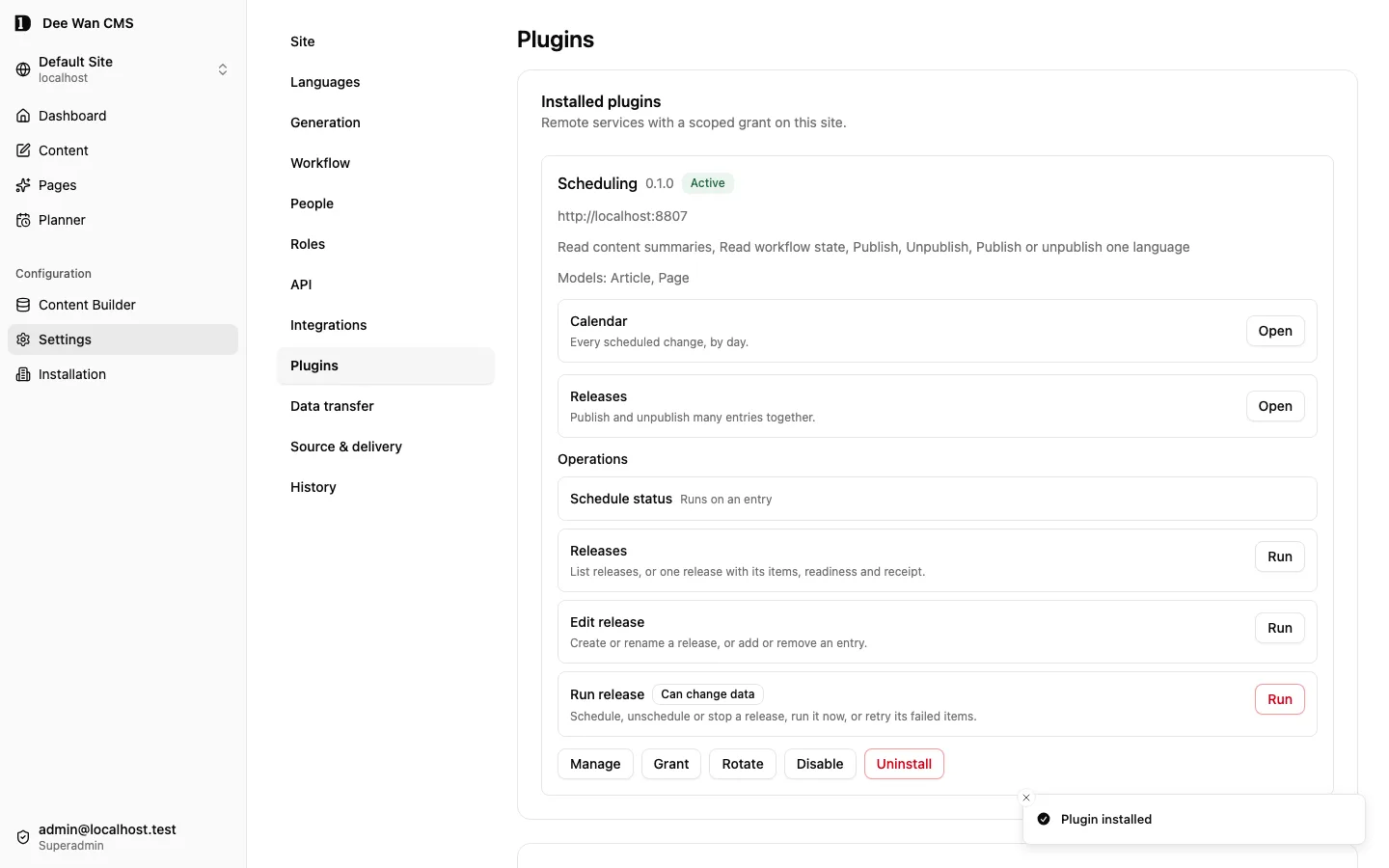Open the Dashboard page
Screen dimensions: 1389x868
point(123,116)
